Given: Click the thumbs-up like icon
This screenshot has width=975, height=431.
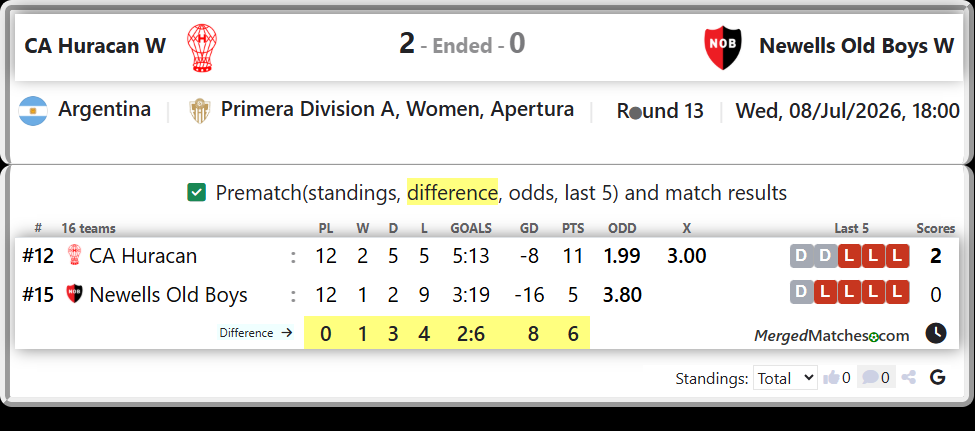Looking at the screenshot, I should click(831, 378).
